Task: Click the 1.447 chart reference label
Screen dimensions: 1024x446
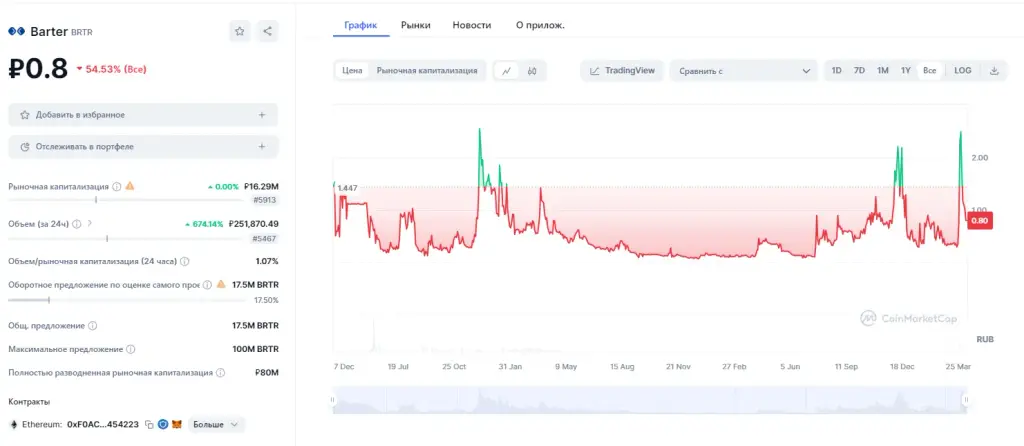Action: tap(346, 188)
